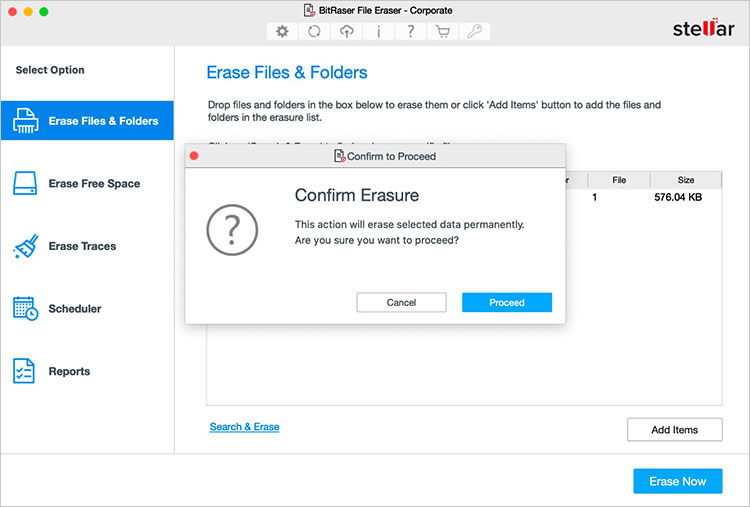
Task: Click the Erase Now button
Action: click(677, 481)
